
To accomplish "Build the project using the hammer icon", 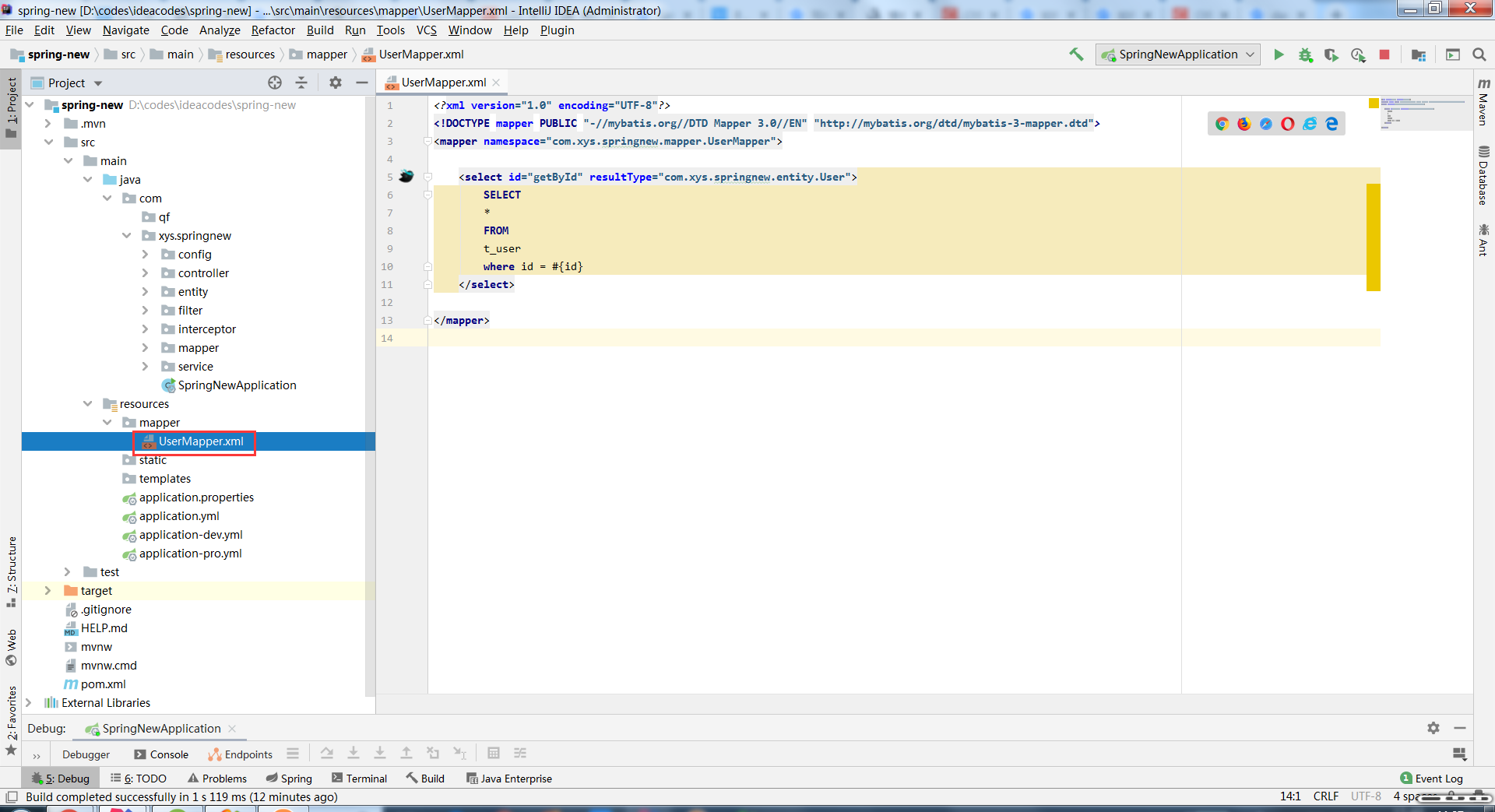I will (1076, 54).
